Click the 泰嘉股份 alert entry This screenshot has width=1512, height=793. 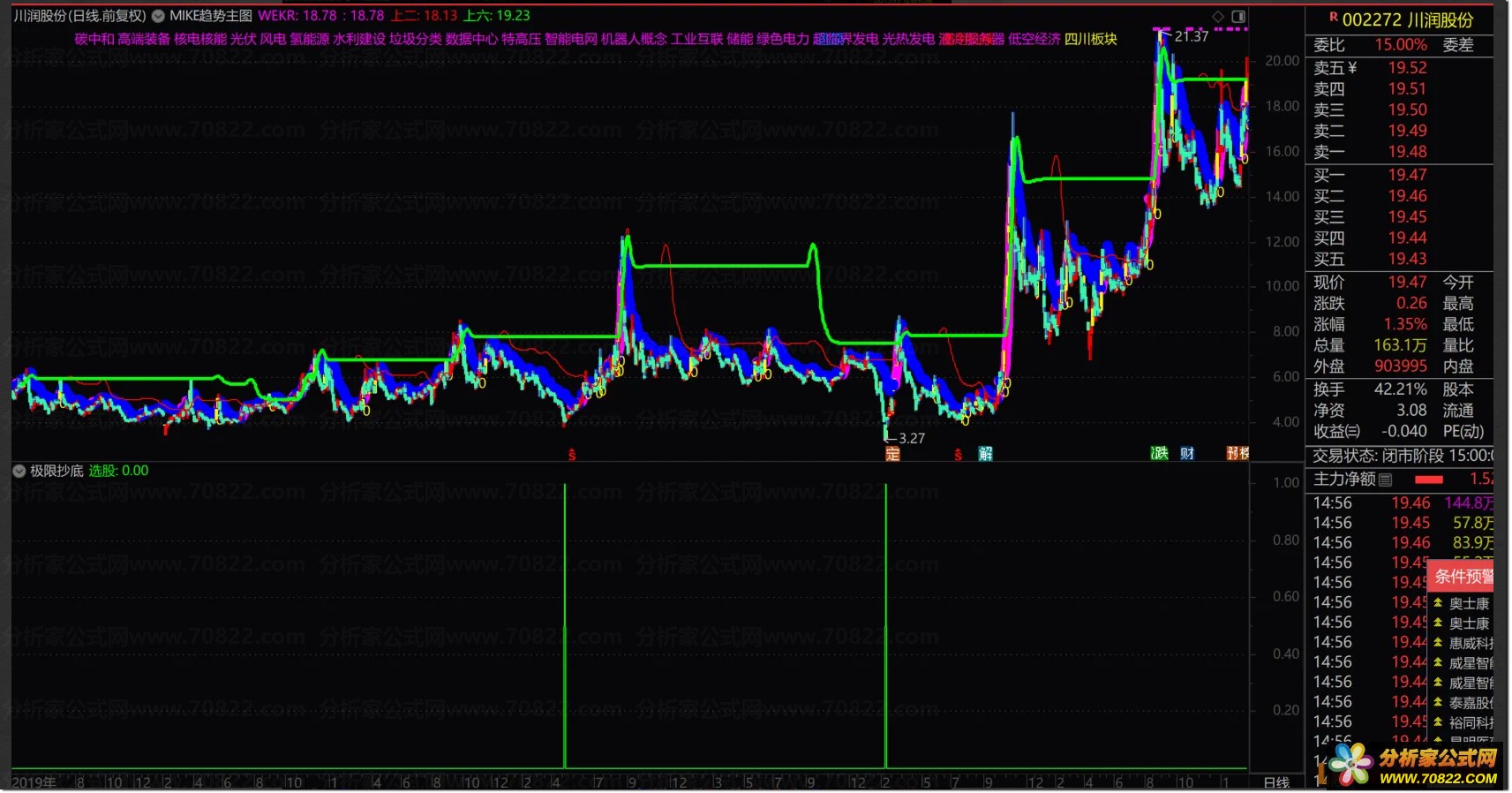tap(1471, 703)
